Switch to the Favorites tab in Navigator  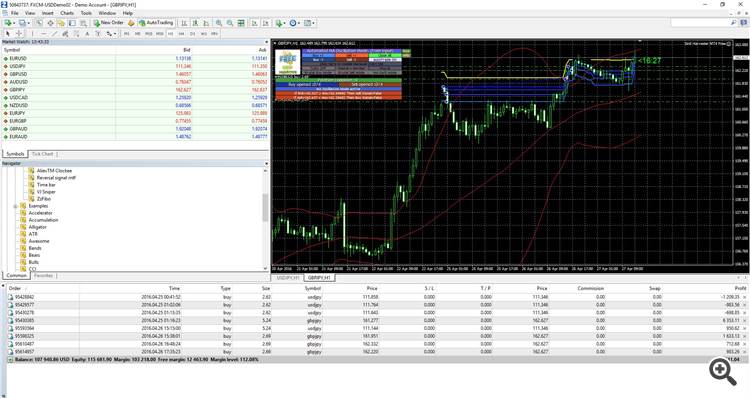(x=44, y=276)
